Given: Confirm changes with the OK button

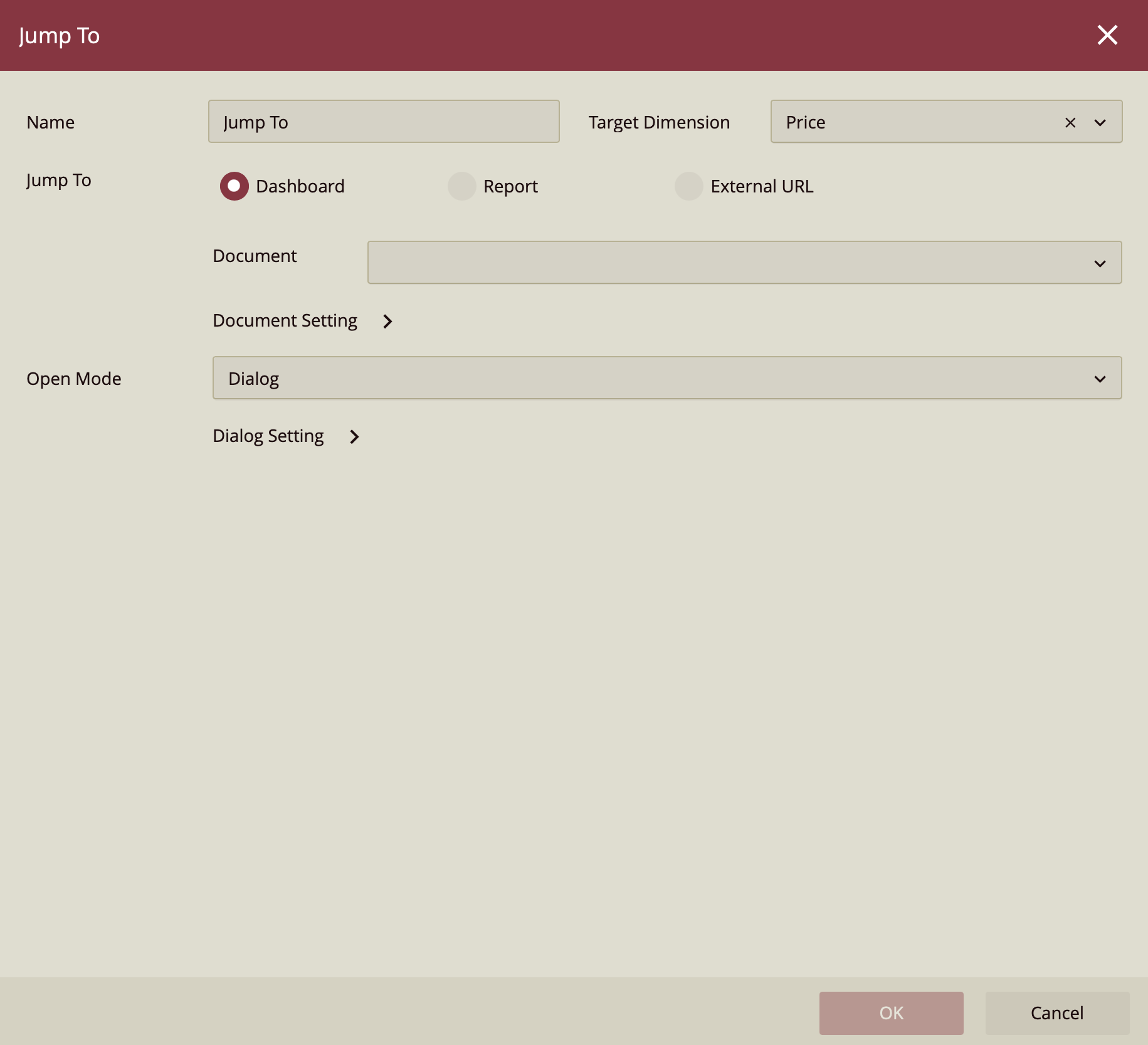Looking at the screenshot, I should click(892, 1013).
